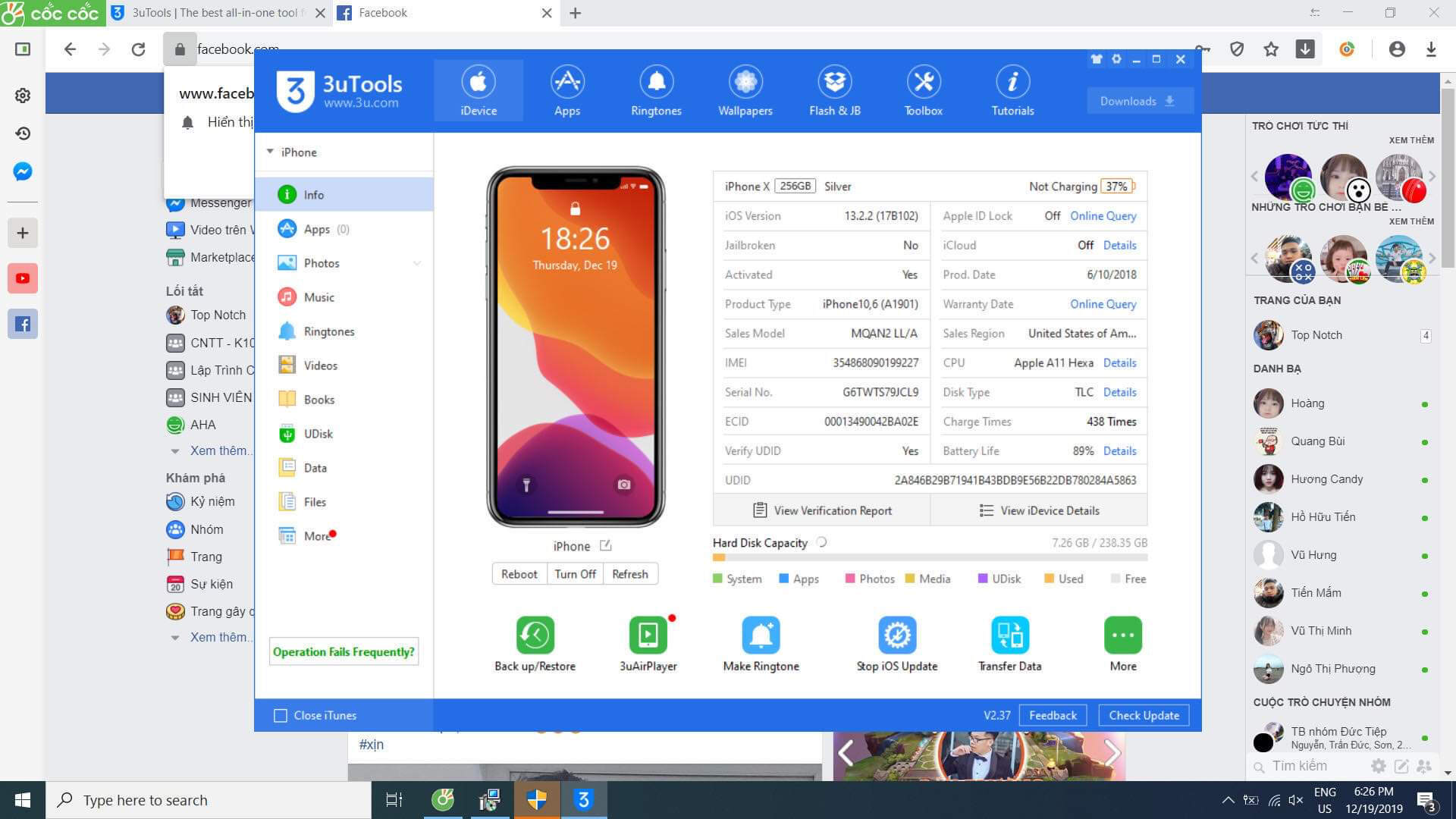Screen dimensions: 1456x819
Task: Open the Toolbox tab
Action: [x=923, y=91]
